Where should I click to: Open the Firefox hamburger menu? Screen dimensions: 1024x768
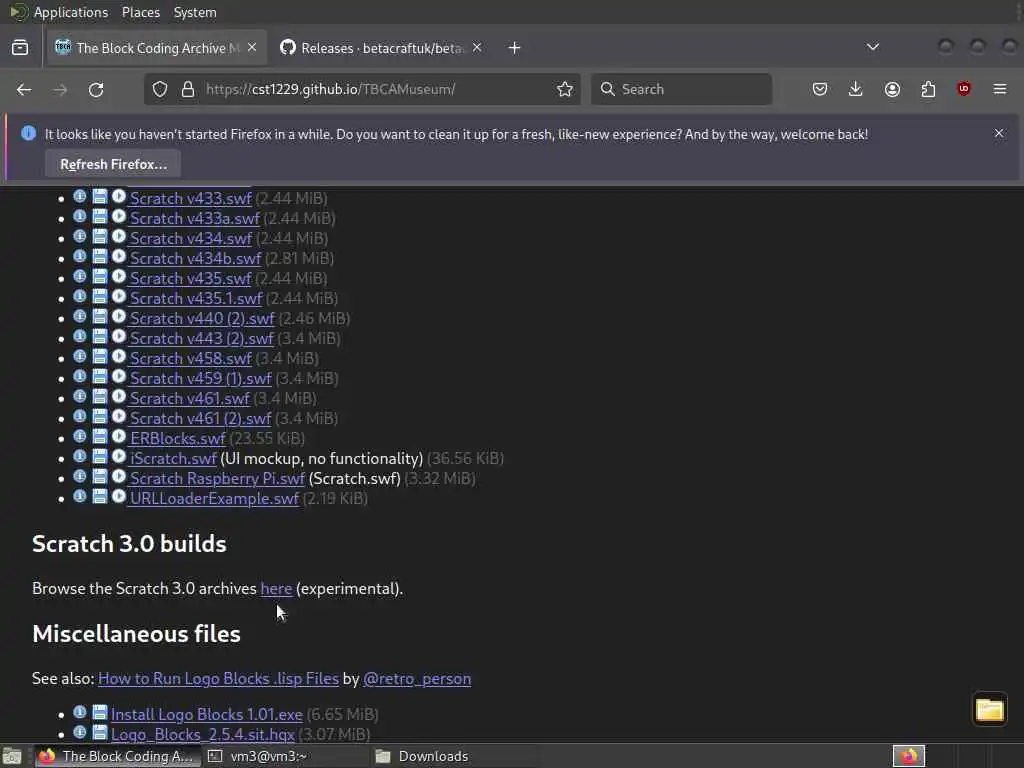[1000, 89]
